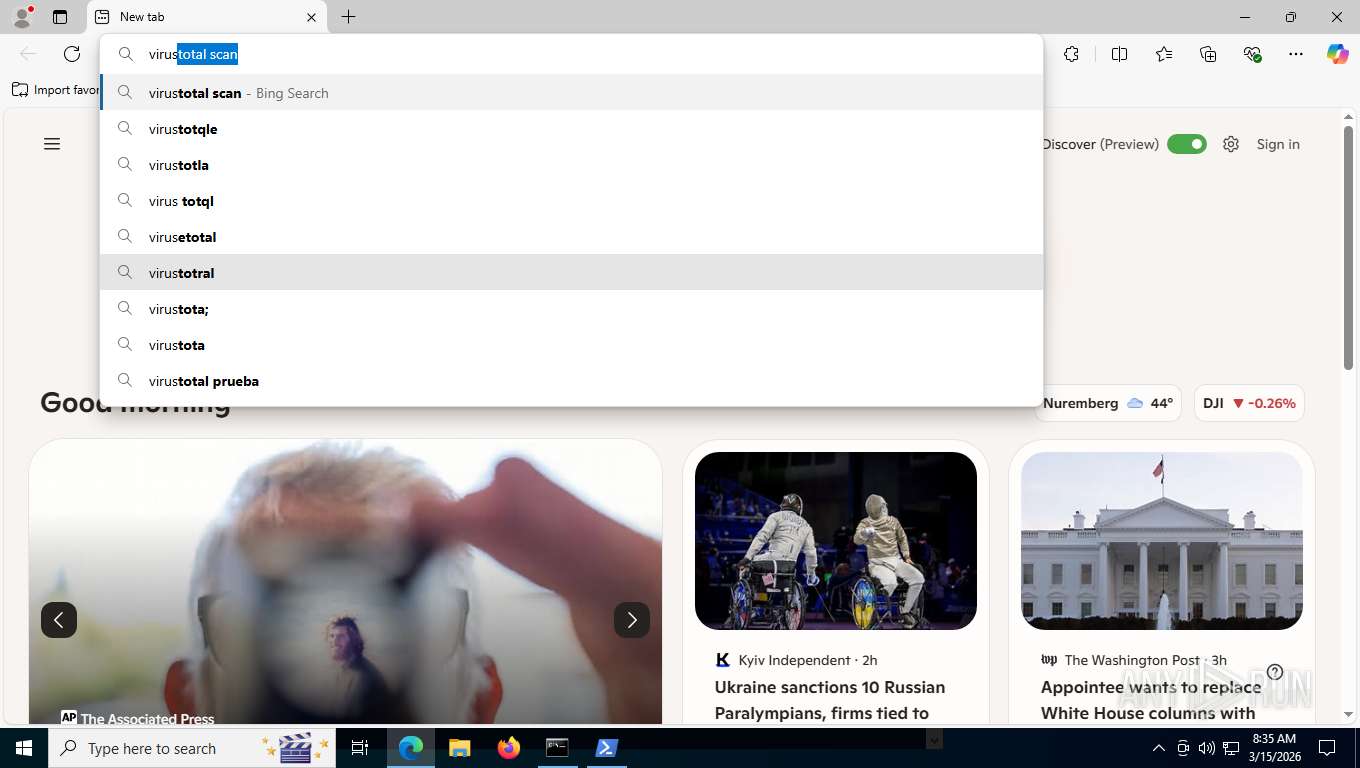Open the Favorites star icon

(x=1164, y=54)
